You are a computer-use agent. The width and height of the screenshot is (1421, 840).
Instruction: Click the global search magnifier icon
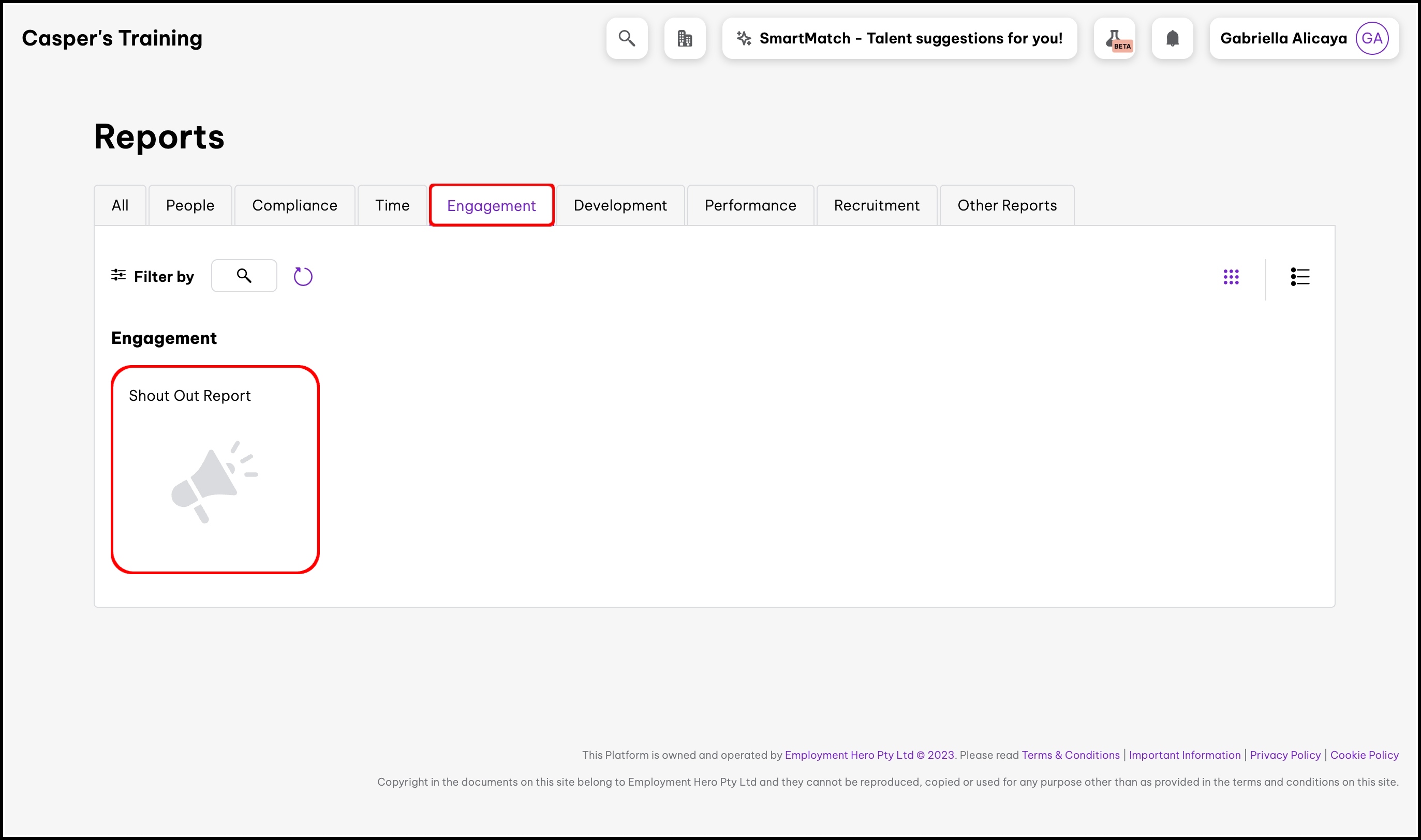[x=626, y=38]
